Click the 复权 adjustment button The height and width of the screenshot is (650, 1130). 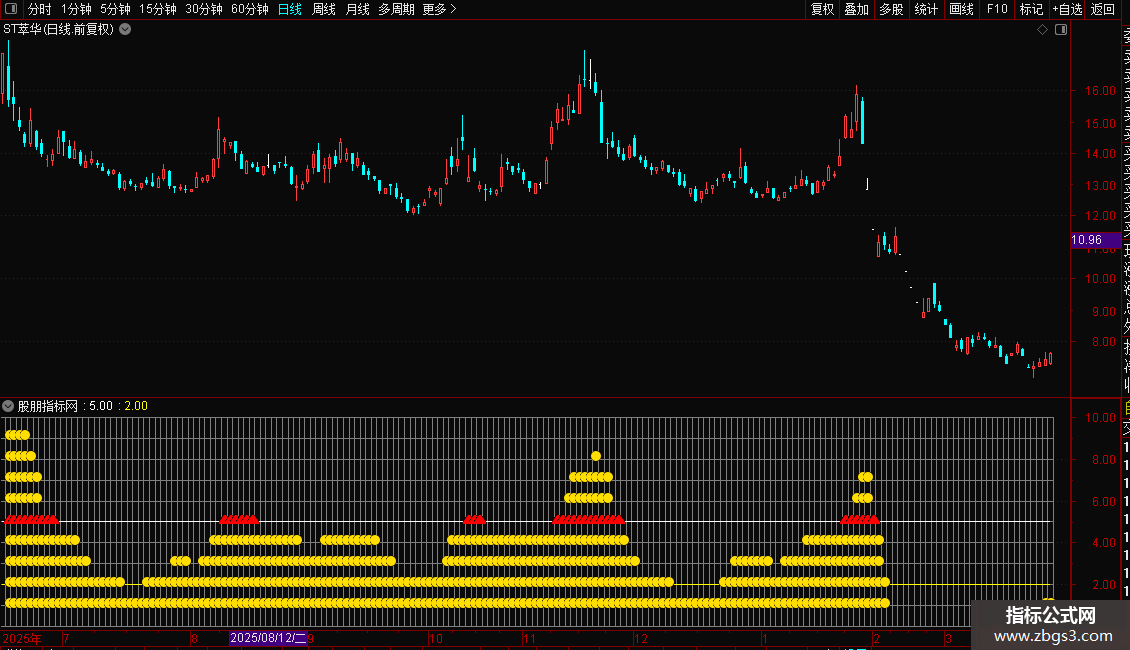(x=822, y=10)
